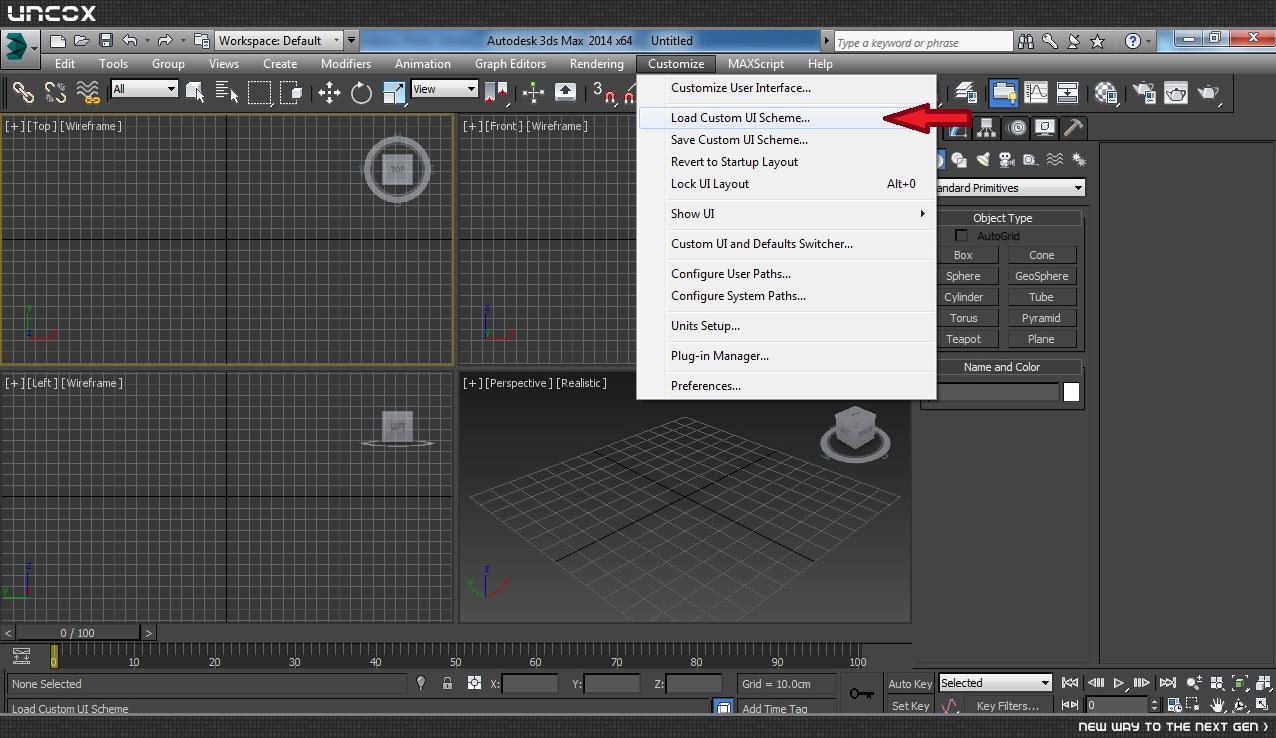Switch to the Utilities hammer tab
Image resolution: width=1276 pixels, height=738 pixels.
(1073, 128)
